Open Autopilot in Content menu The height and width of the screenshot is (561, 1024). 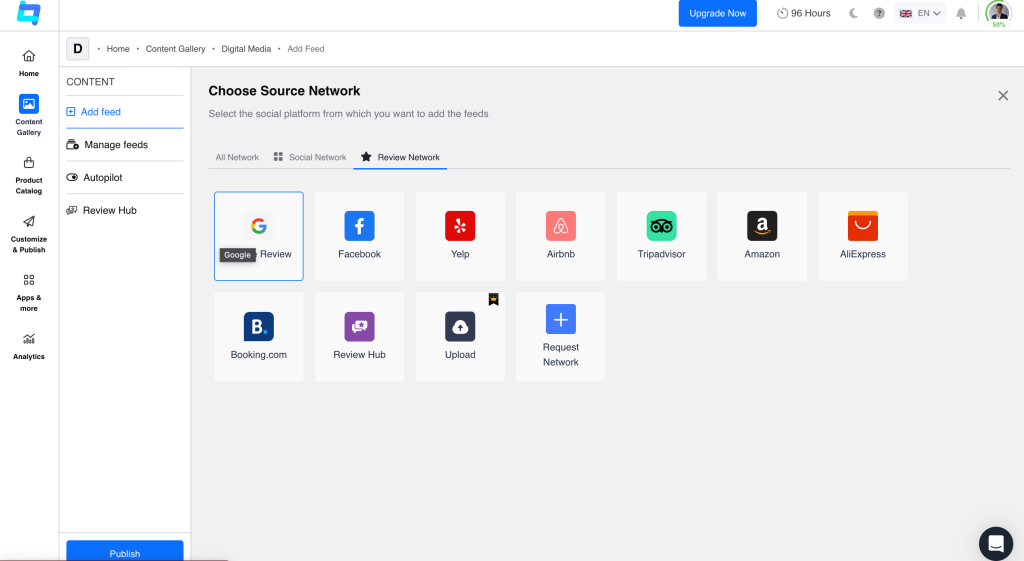pyautogui.click(x=125, y=178)
